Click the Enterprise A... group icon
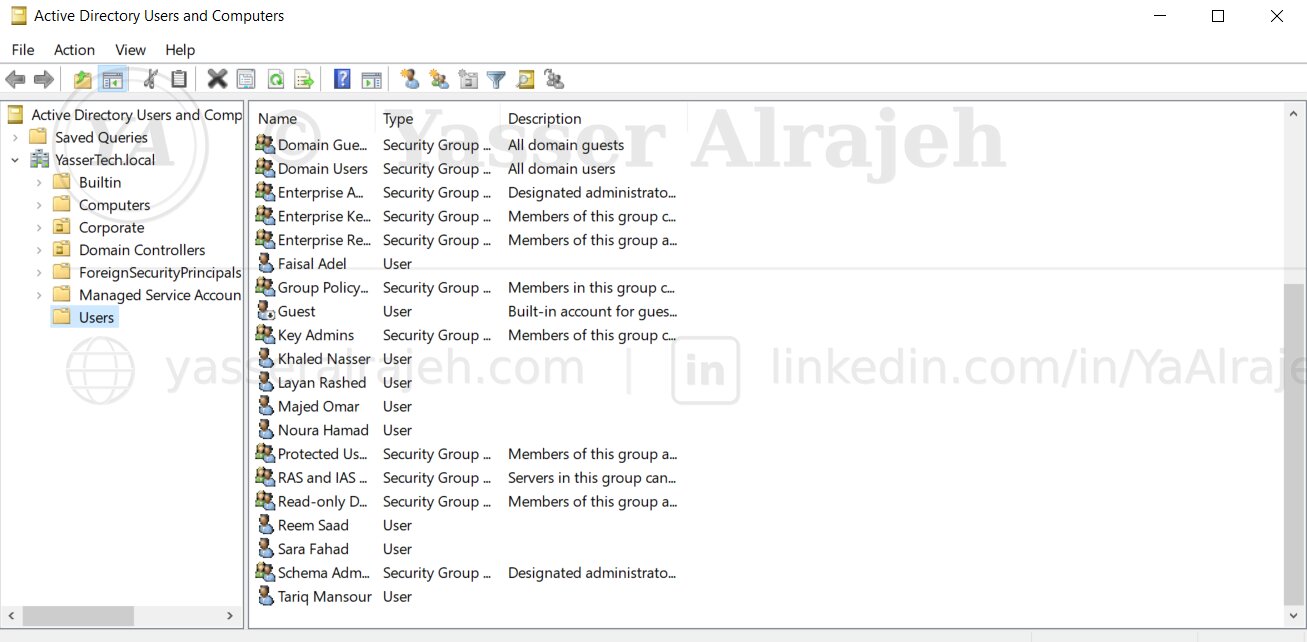Screen dimensions: 1307x642 [x=265, y=193]
